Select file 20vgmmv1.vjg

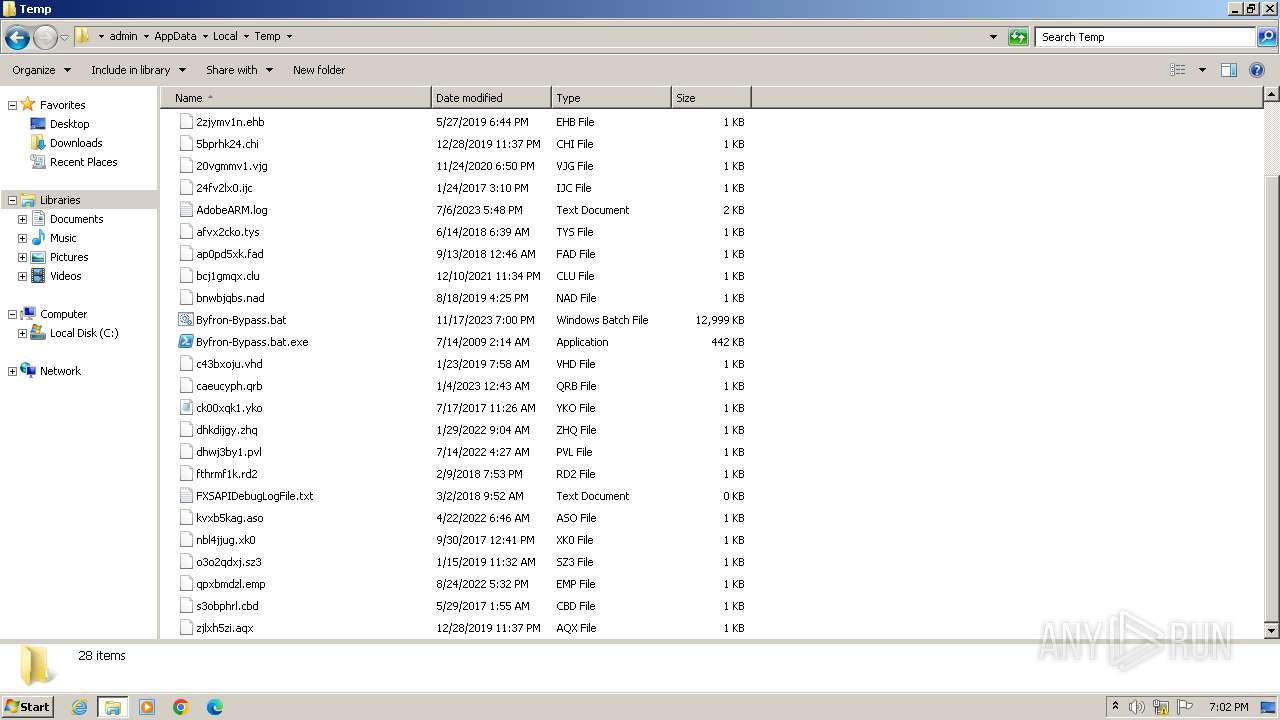(x=232, y=166)
